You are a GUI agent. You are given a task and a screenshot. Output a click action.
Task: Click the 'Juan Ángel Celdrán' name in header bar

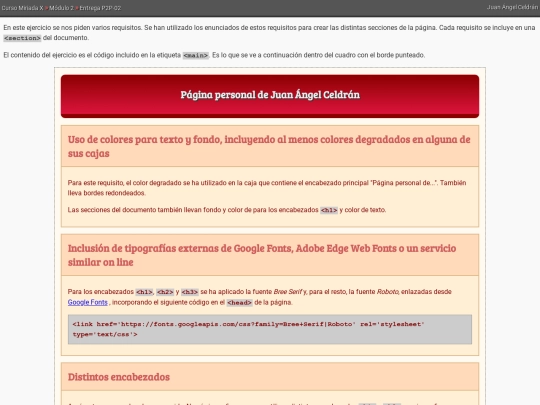[512, 7]
